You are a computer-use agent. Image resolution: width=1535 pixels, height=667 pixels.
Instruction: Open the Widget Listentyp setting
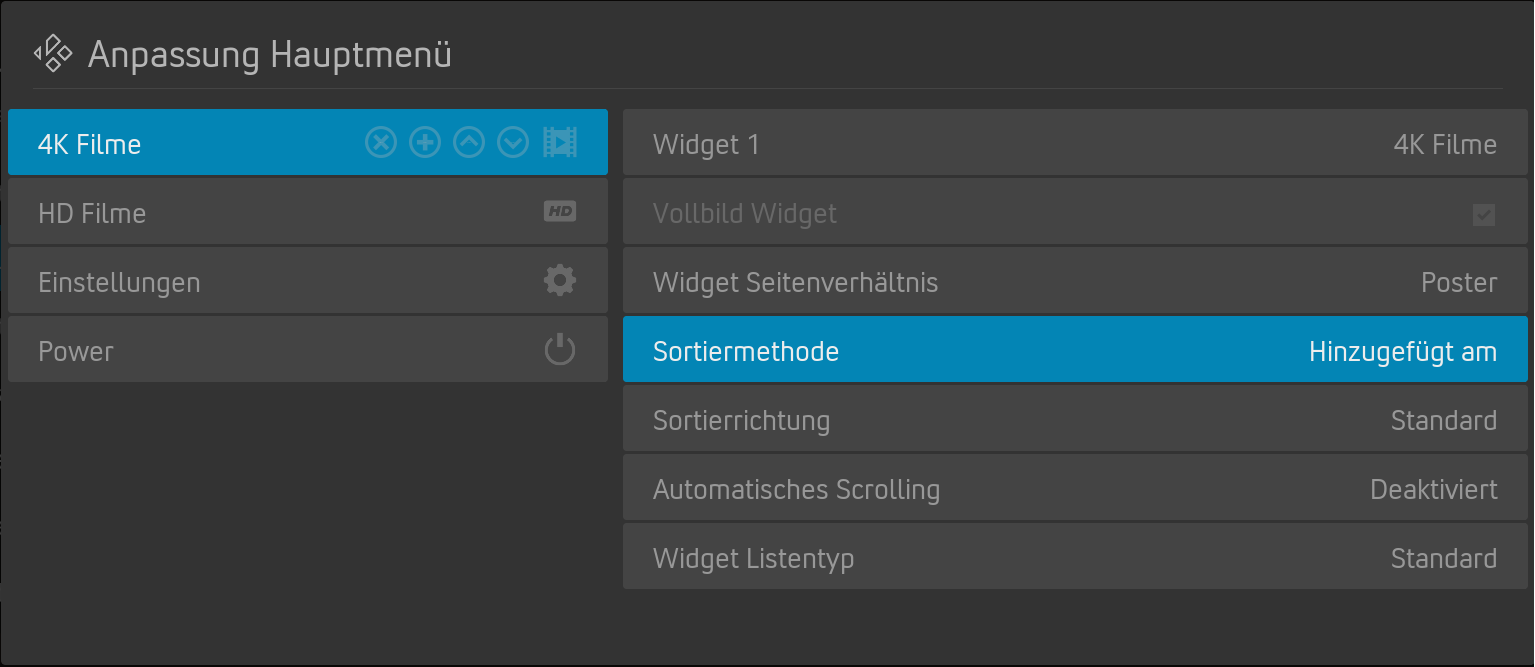(1075, 556)
